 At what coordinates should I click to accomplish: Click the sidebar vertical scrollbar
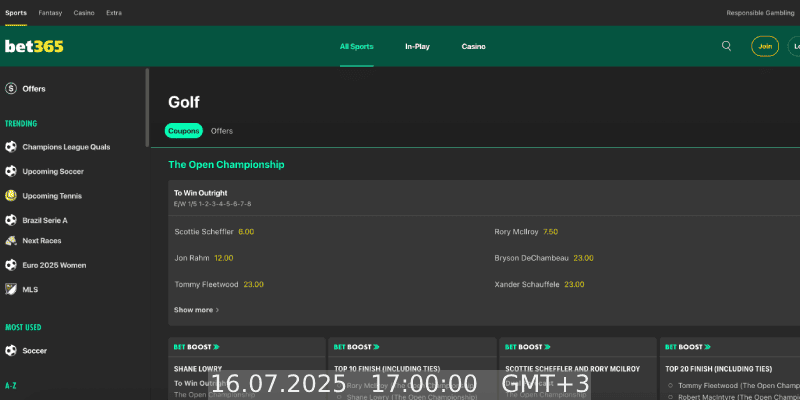147,108
